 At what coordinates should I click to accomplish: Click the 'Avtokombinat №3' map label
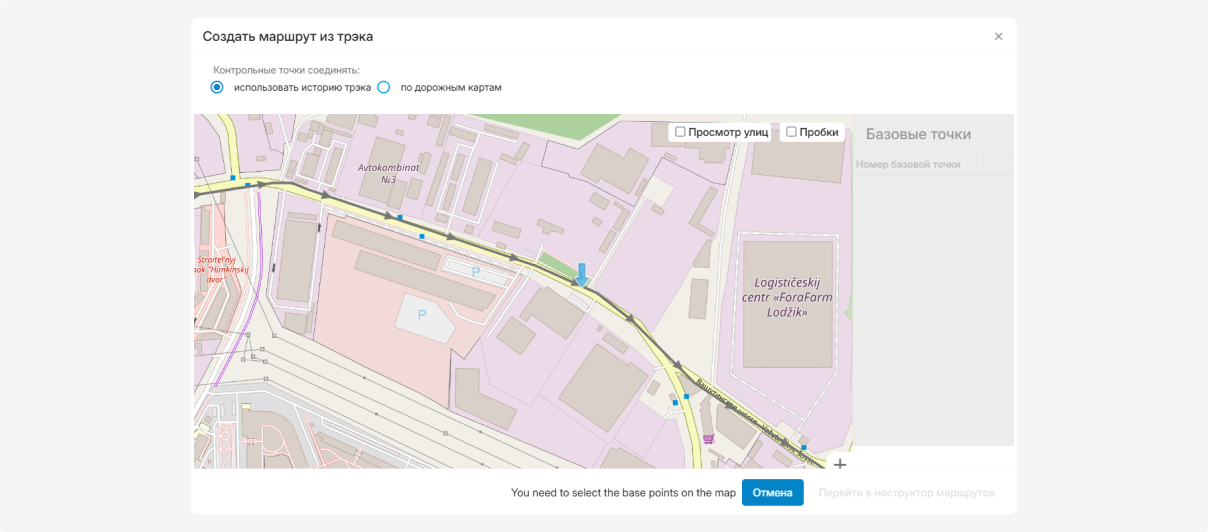378,173
